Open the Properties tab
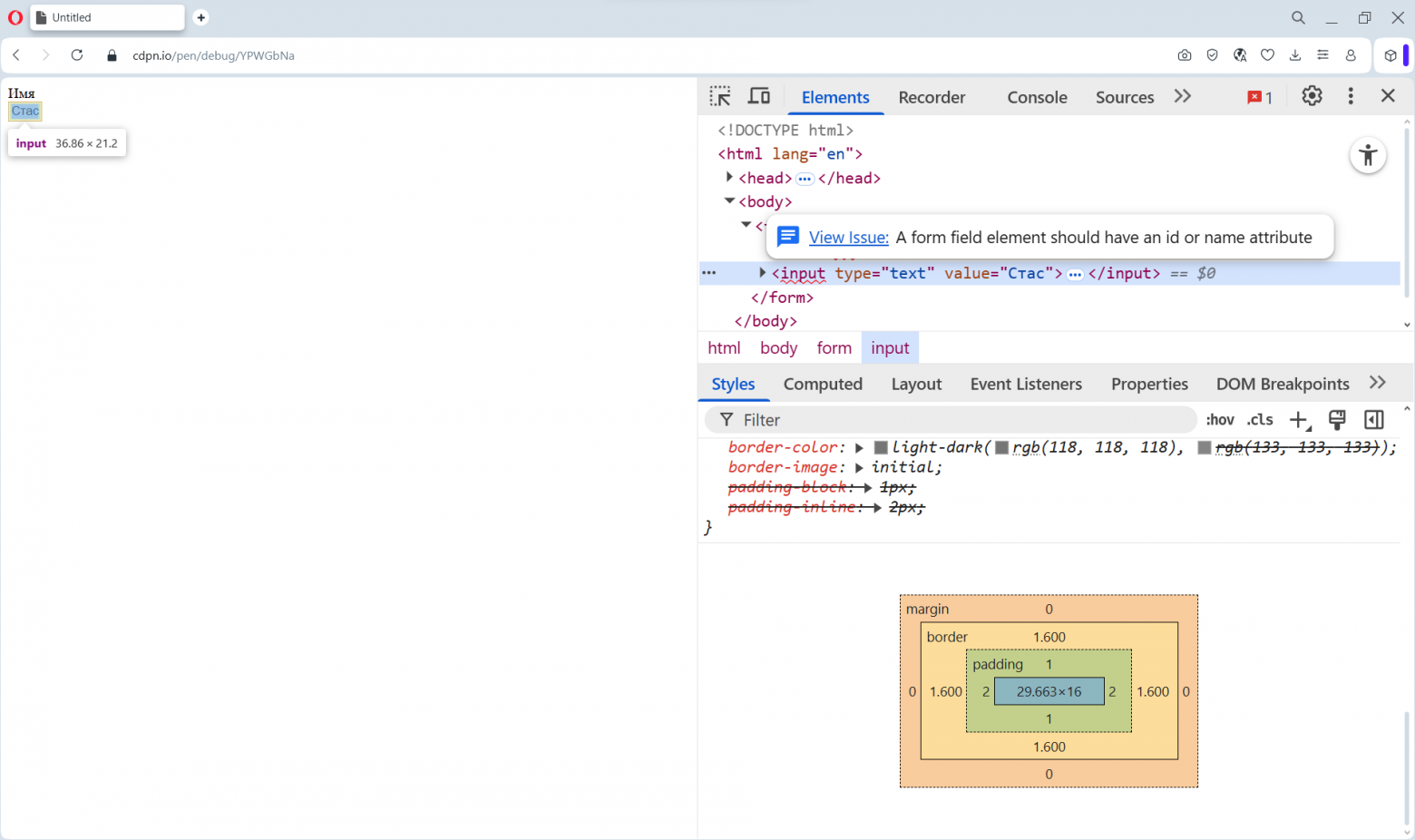The height and width of the screenshot is (840, 1415). pyautogui.click(x=1149, y=384)
